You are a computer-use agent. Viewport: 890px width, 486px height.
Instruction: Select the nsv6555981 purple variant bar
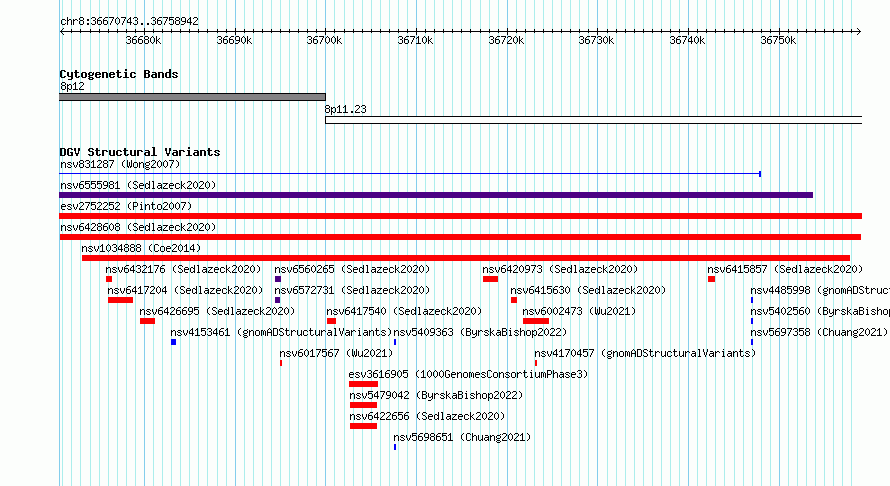pos(436,195)
